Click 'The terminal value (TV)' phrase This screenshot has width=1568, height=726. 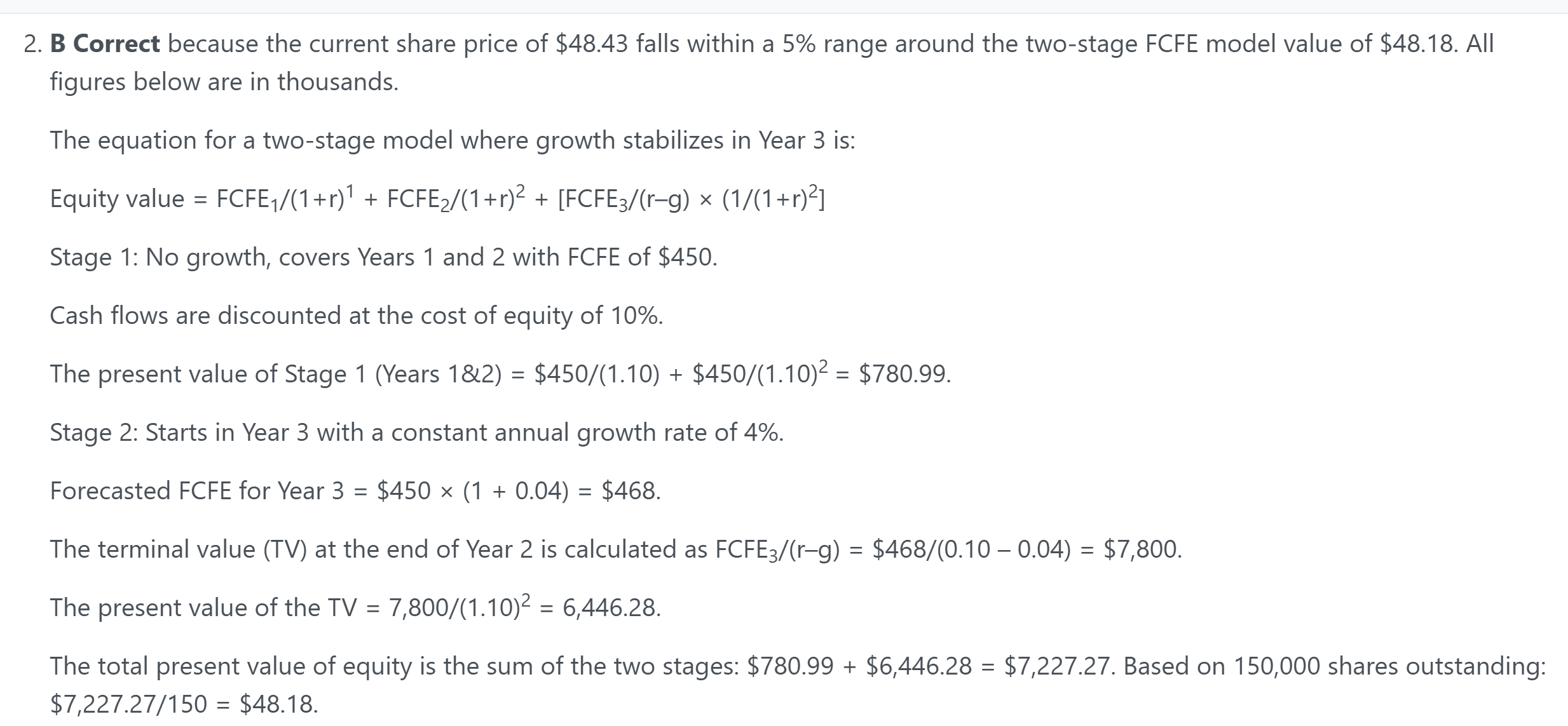click(179, 549)
